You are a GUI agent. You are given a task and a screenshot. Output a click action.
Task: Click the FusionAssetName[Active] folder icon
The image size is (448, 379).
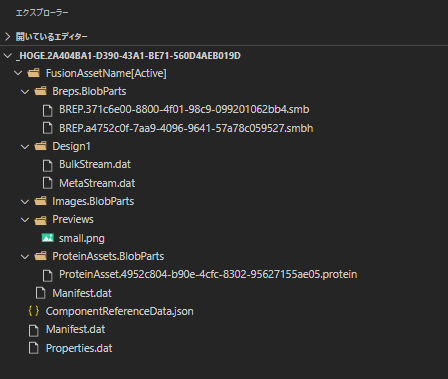click(x=34, y=73)
